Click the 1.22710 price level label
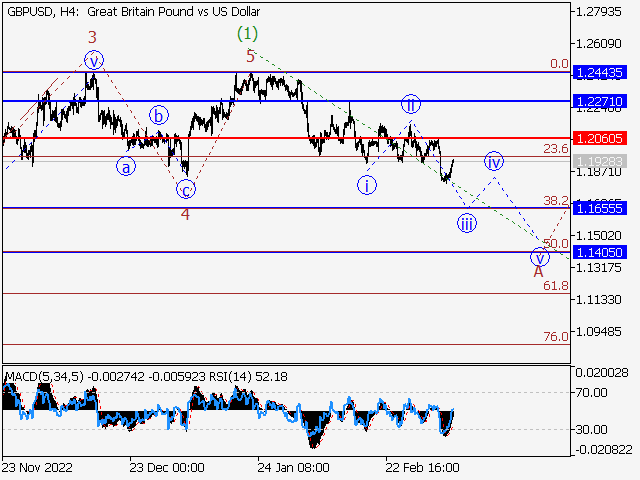This screenshot has width=640, height=480. click(x=600, y=101)
